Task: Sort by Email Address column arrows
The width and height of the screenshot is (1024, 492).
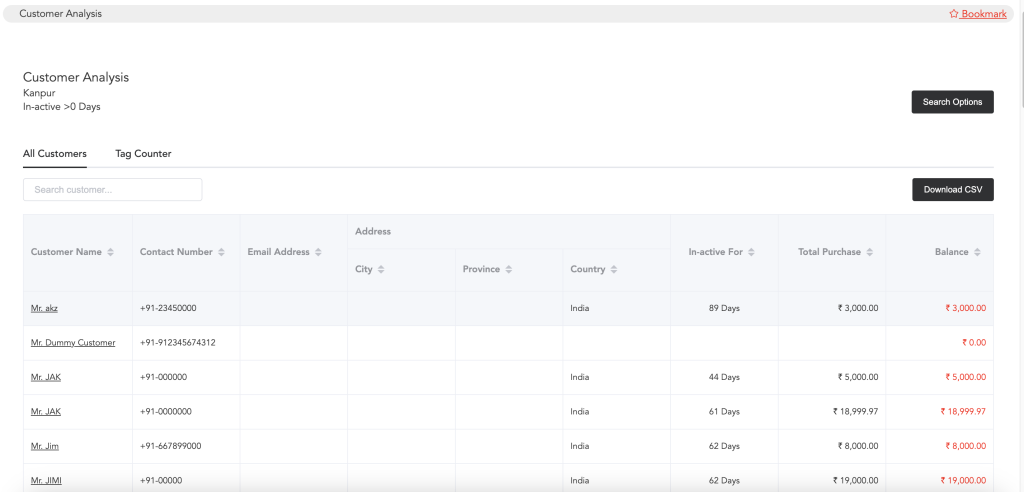Action: (318, 252)
